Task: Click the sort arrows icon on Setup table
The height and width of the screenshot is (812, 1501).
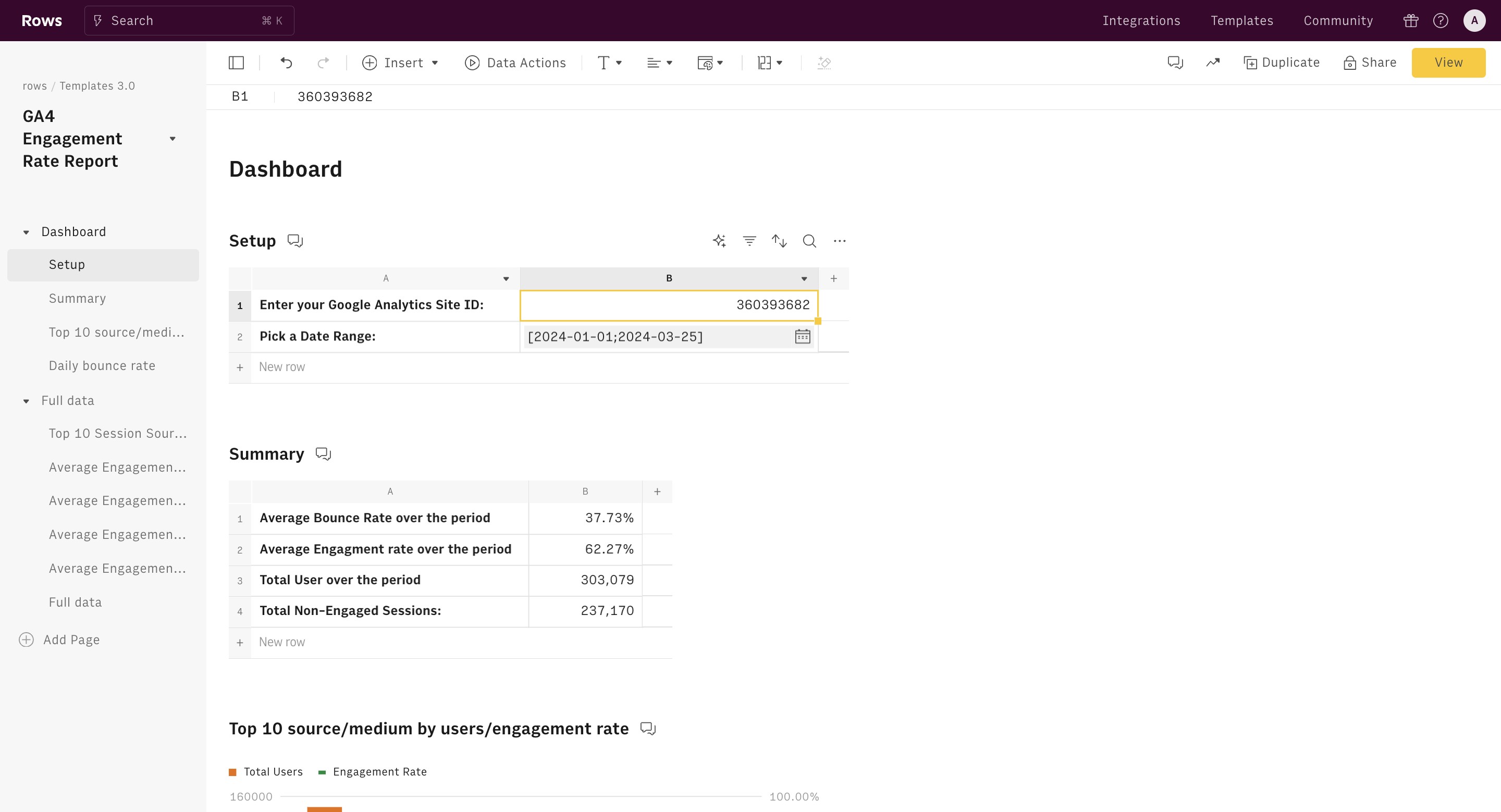Action: (779, 241)
